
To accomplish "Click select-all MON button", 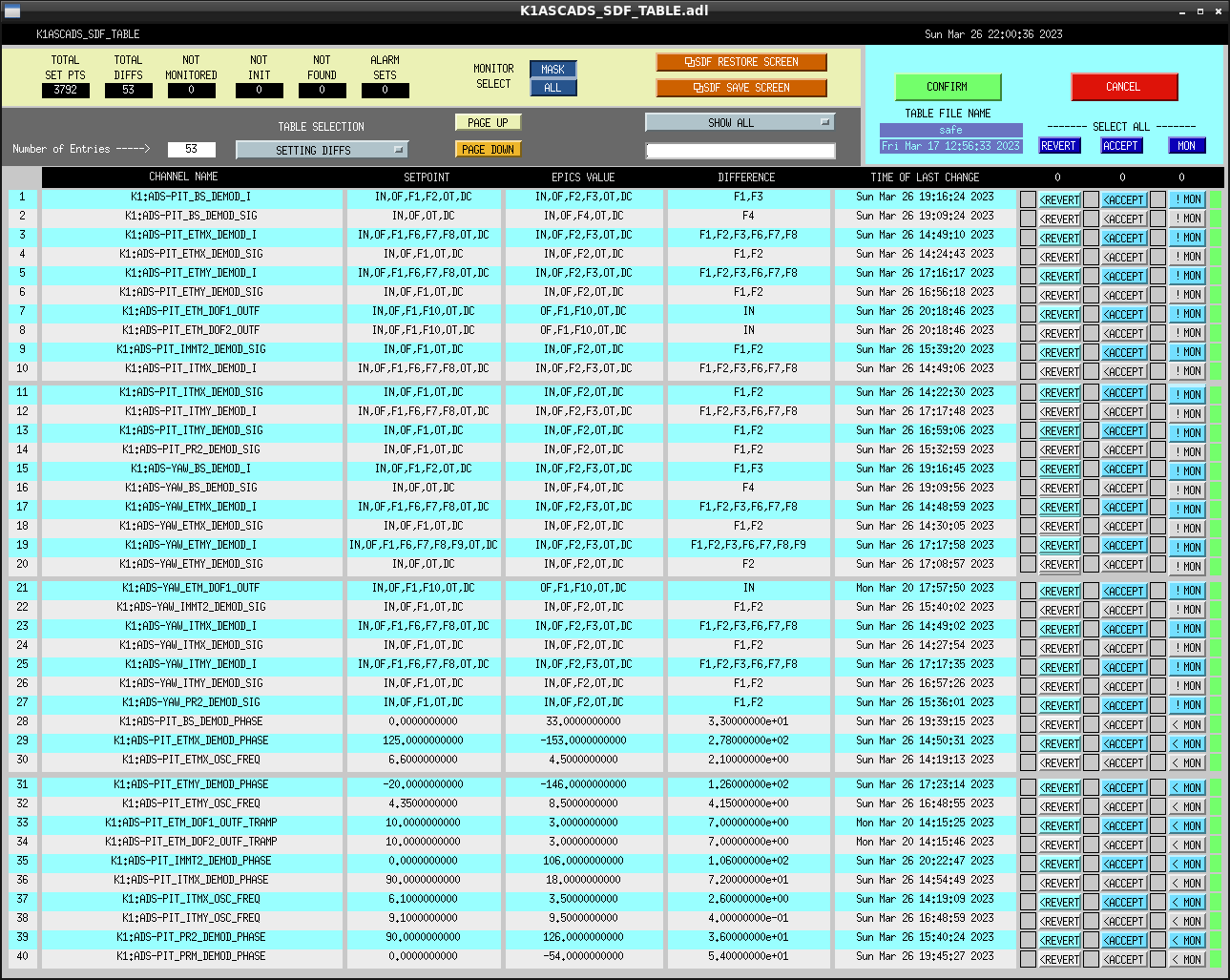I will point(1187,146).
